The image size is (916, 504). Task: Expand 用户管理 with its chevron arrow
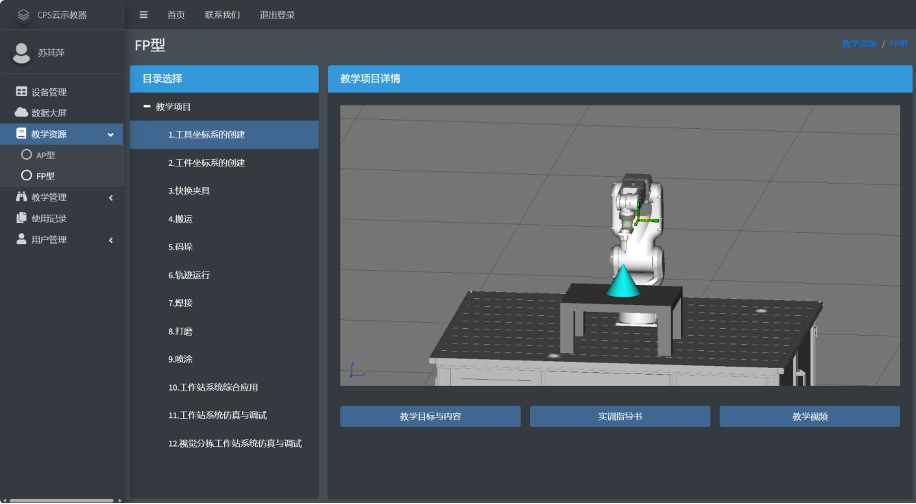coord(111,240)
